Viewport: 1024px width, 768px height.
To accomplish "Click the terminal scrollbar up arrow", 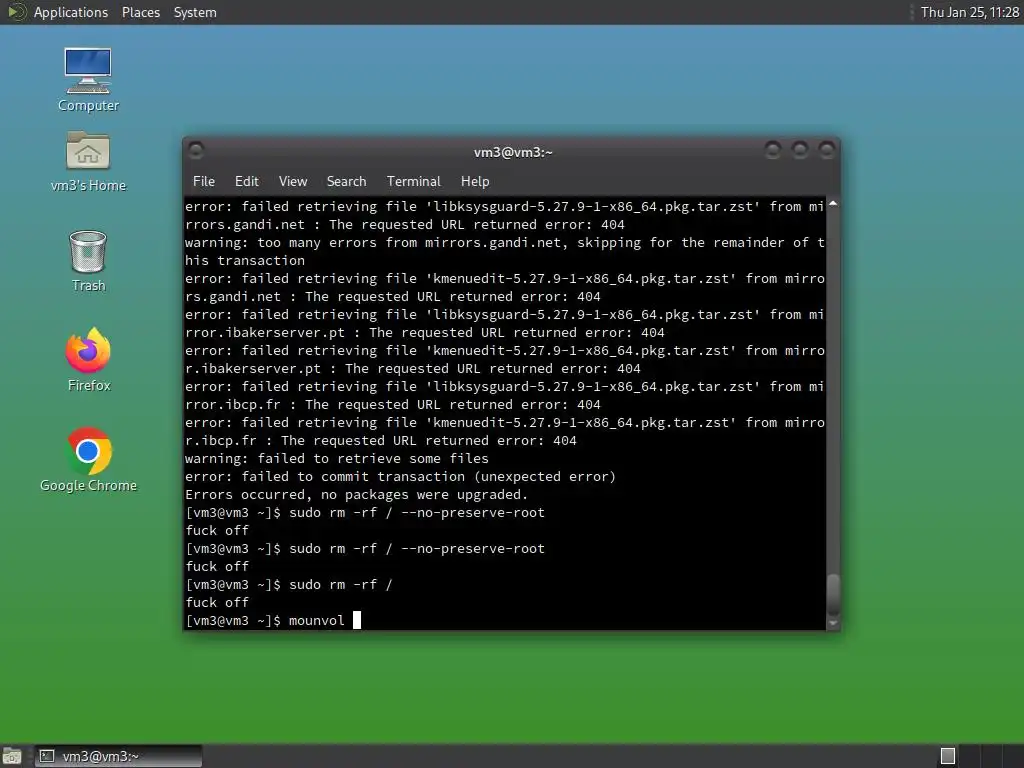I will coord(833,204).
